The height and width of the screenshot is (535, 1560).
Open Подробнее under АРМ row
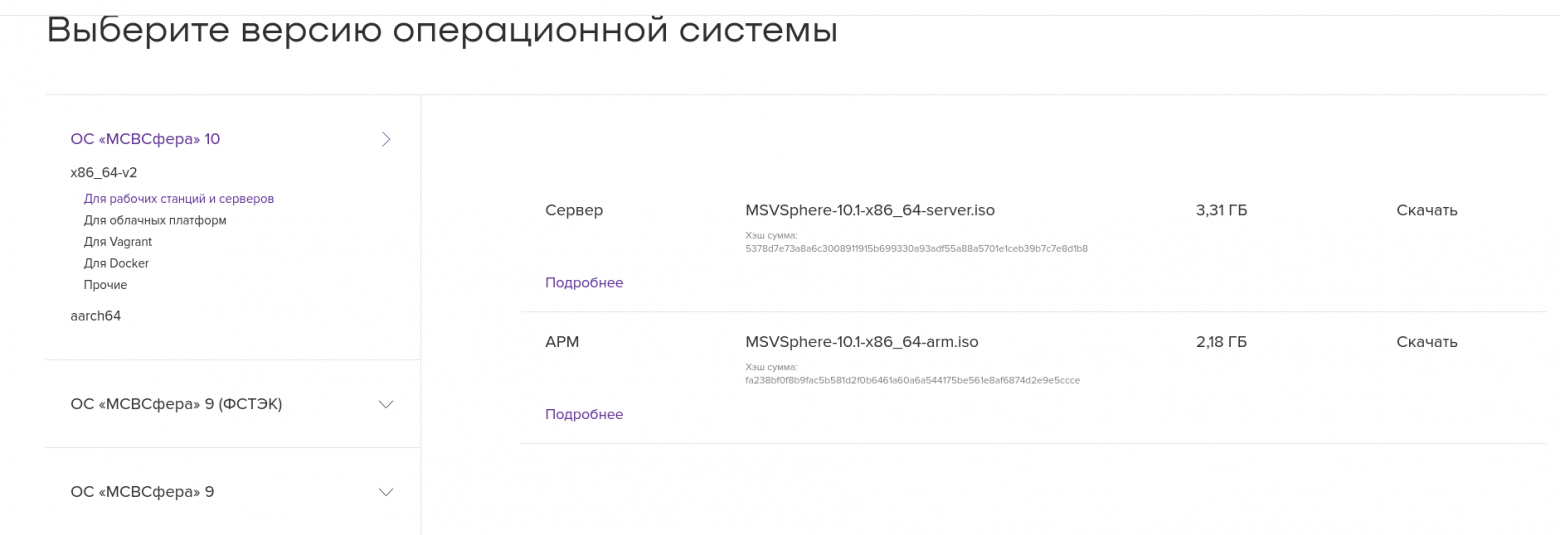(x=584, y=414)
